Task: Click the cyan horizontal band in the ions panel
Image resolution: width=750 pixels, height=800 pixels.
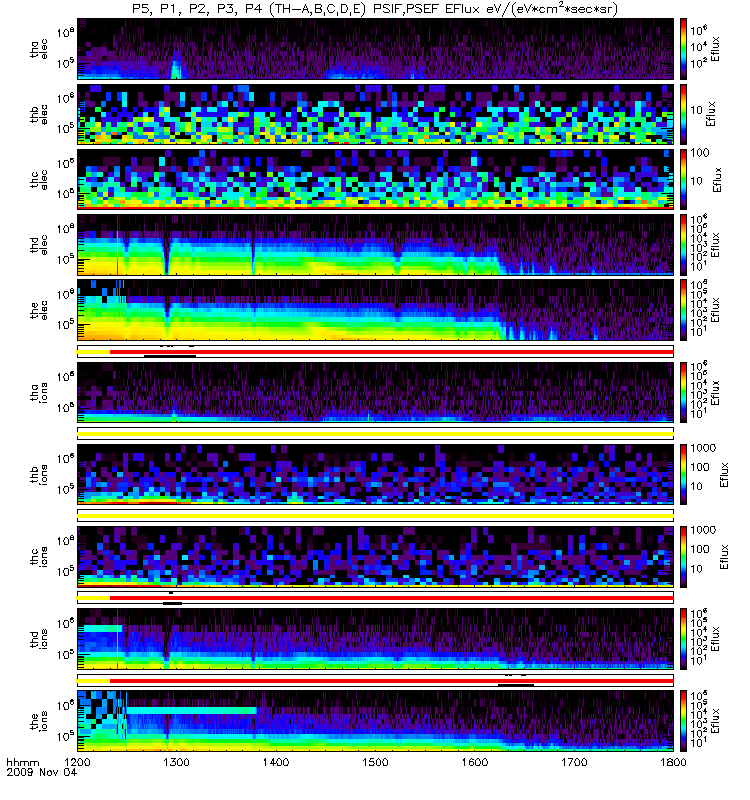Action: click(191, 710)
